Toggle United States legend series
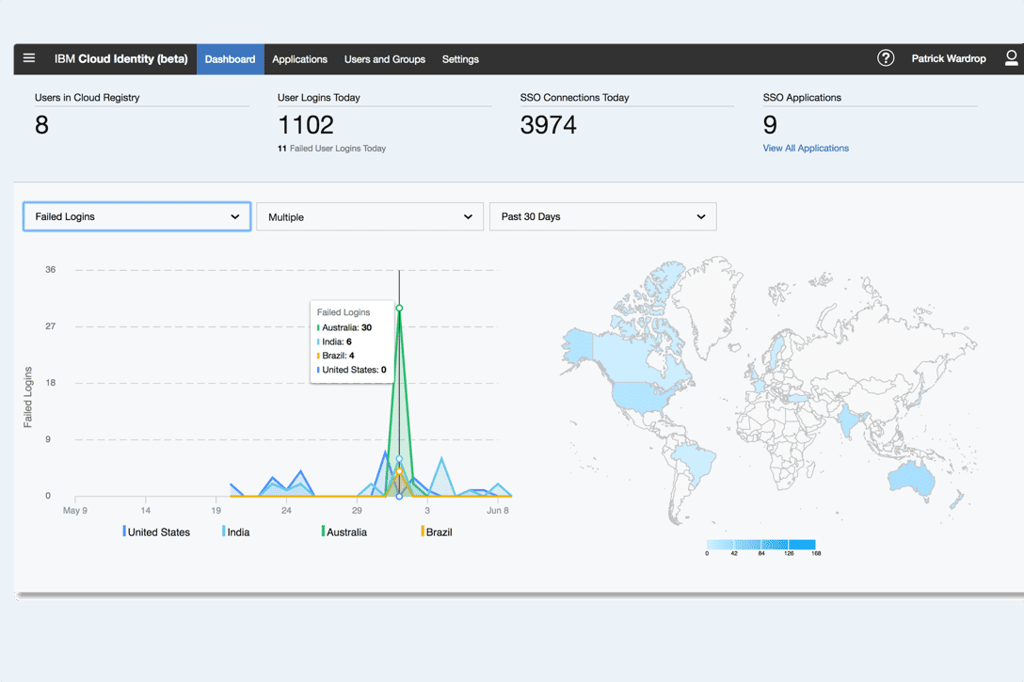The width and height of the screenshot is (1024, 682). pos(158,532)
